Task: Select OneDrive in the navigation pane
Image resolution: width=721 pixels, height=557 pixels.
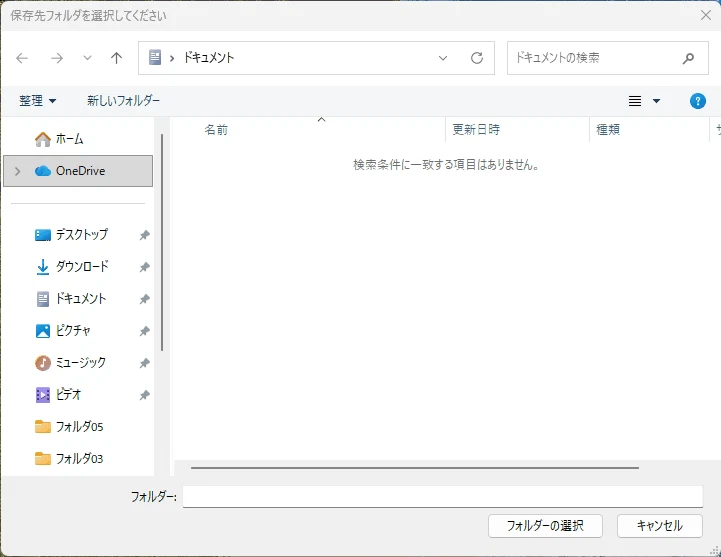Action: click(x=78, y=171)
